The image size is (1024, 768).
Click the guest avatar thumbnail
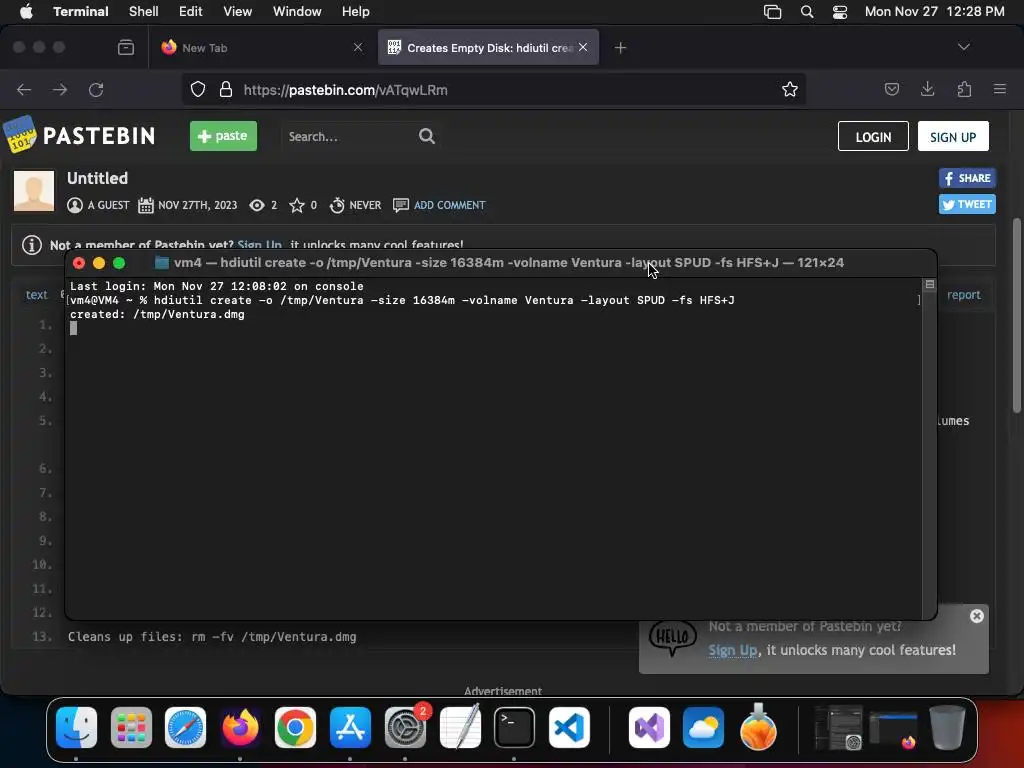tap(34, 191)
